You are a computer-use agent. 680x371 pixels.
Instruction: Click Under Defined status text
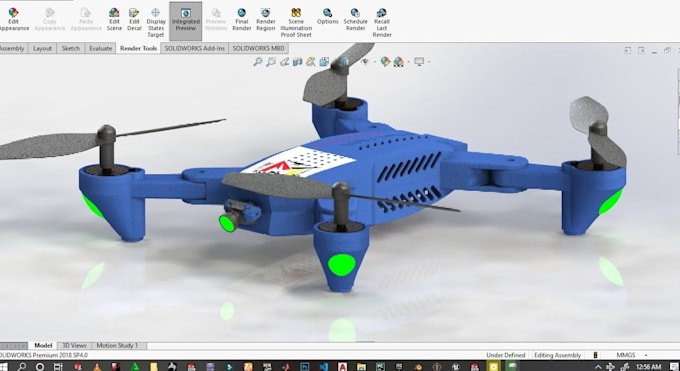click(506, 355)
